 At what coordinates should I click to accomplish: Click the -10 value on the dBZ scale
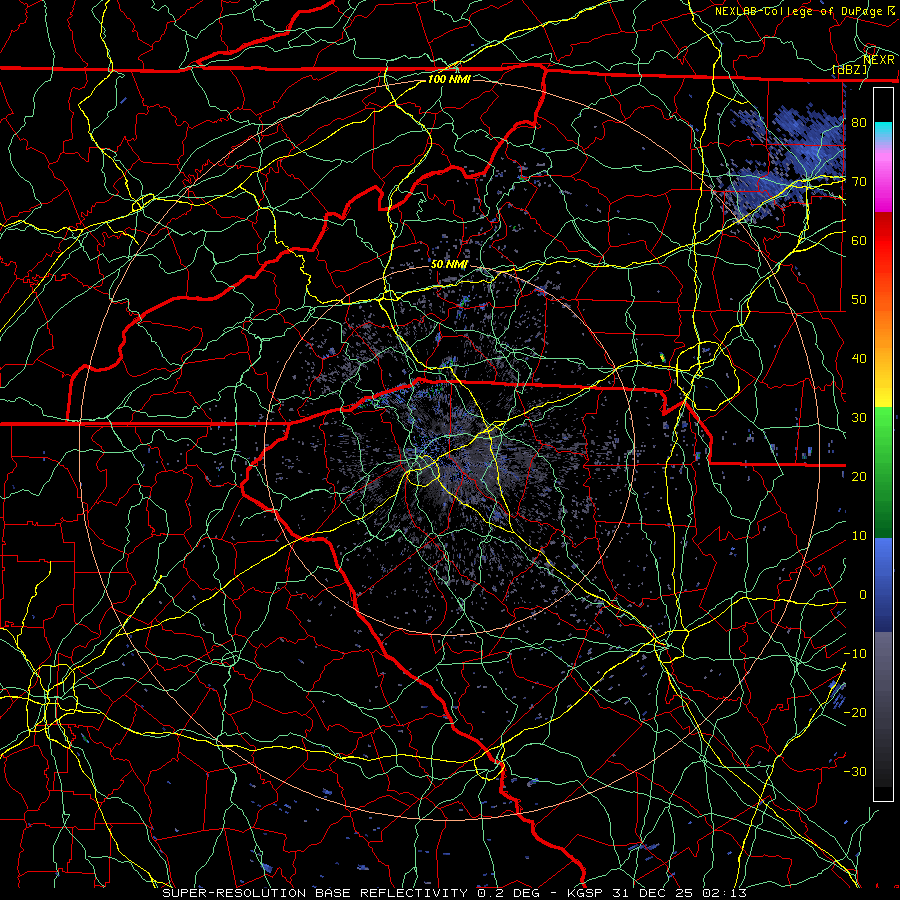click(x=855, y=654)
